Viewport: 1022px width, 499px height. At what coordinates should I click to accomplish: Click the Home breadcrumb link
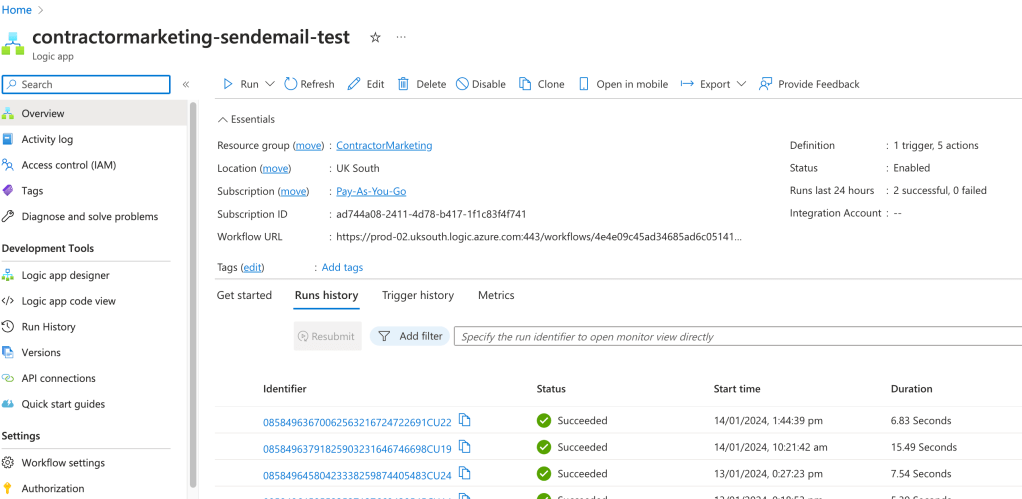pyautogui.click(x=17, y=10)
